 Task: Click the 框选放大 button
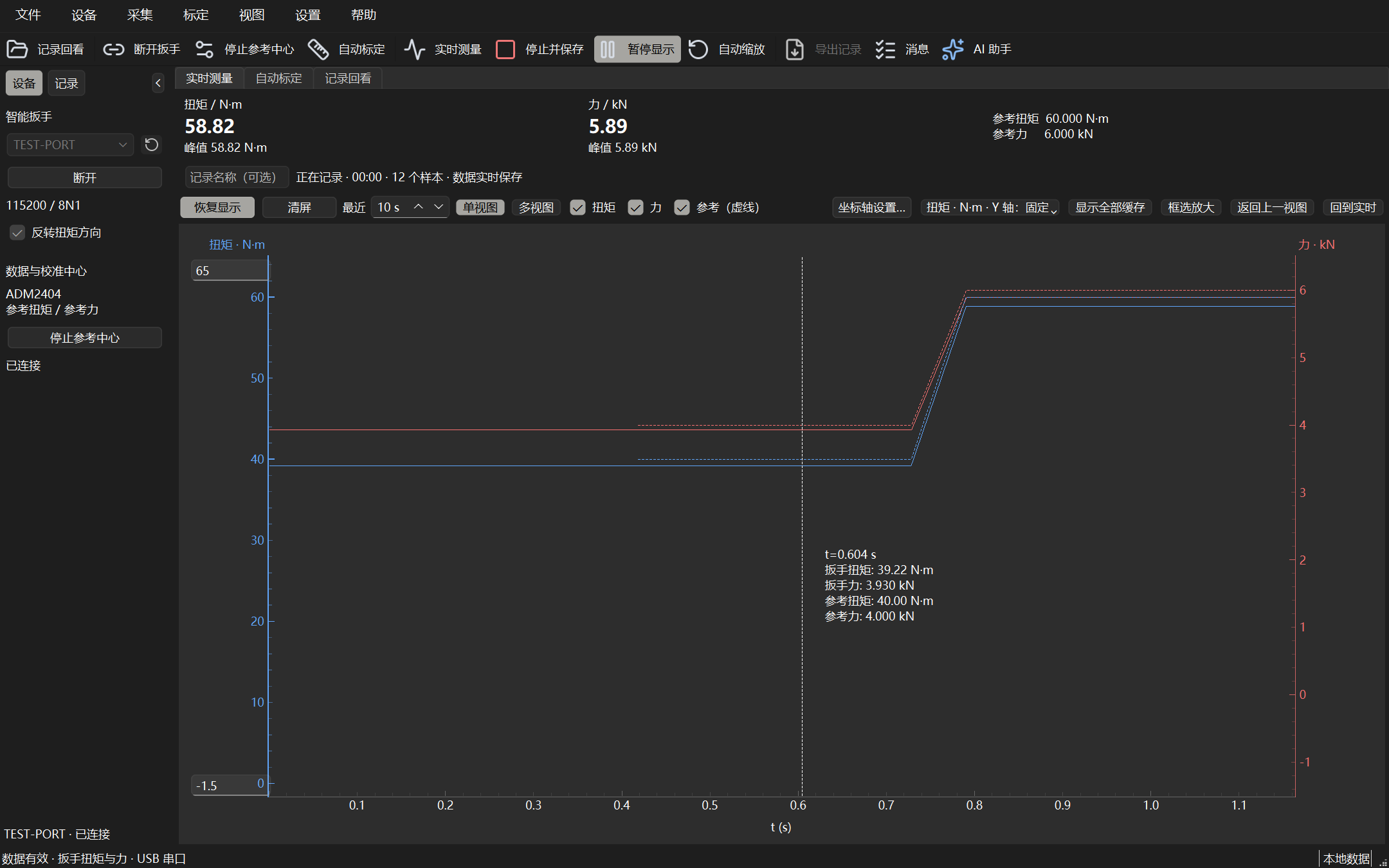[x=1191, y=208]
